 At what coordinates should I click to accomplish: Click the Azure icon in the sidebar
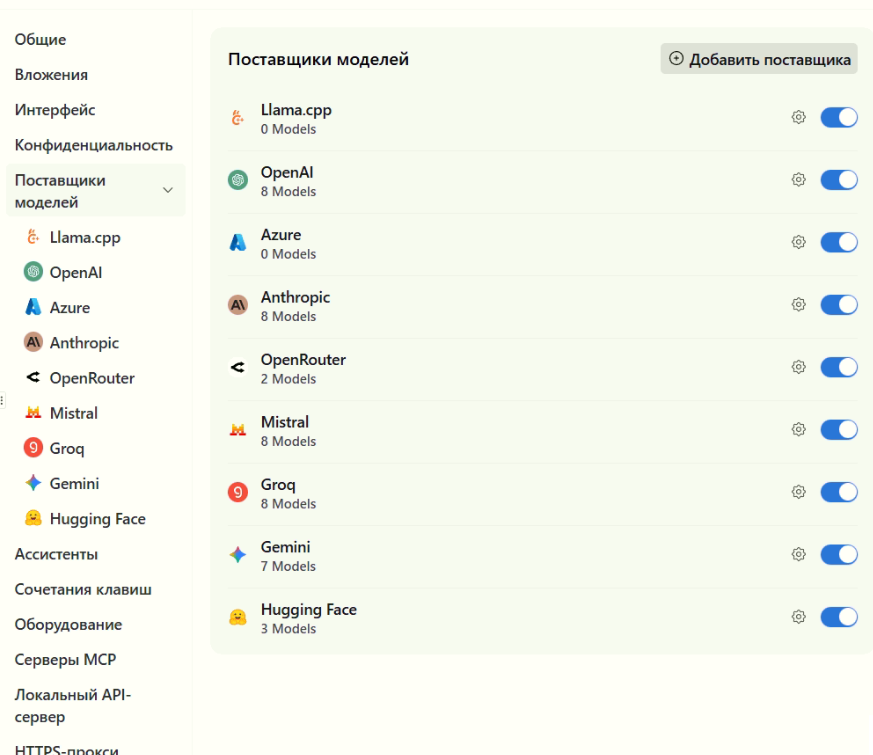(x=33, y=307)
